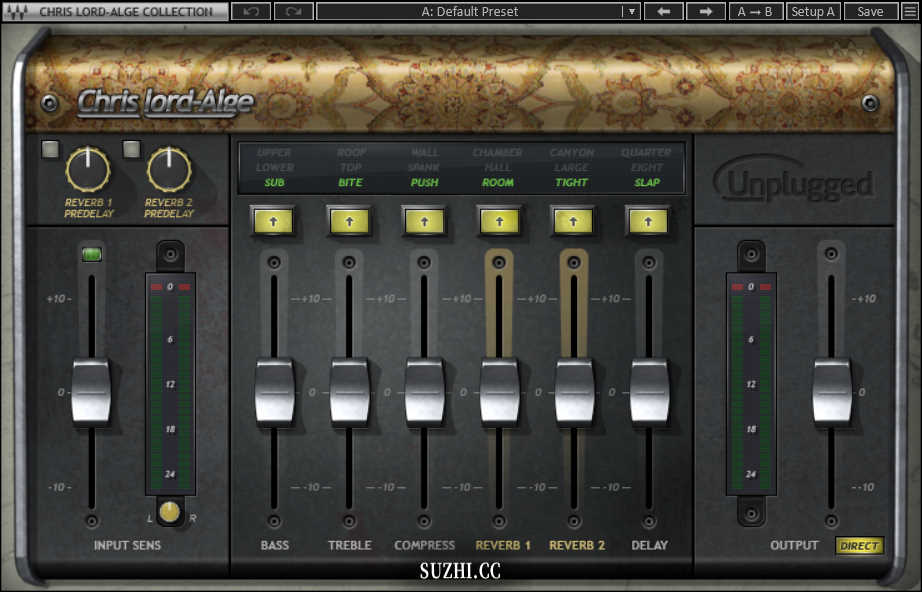
Task: Cycle the Reverb 1 type selector button
Action: coord(499,222)
